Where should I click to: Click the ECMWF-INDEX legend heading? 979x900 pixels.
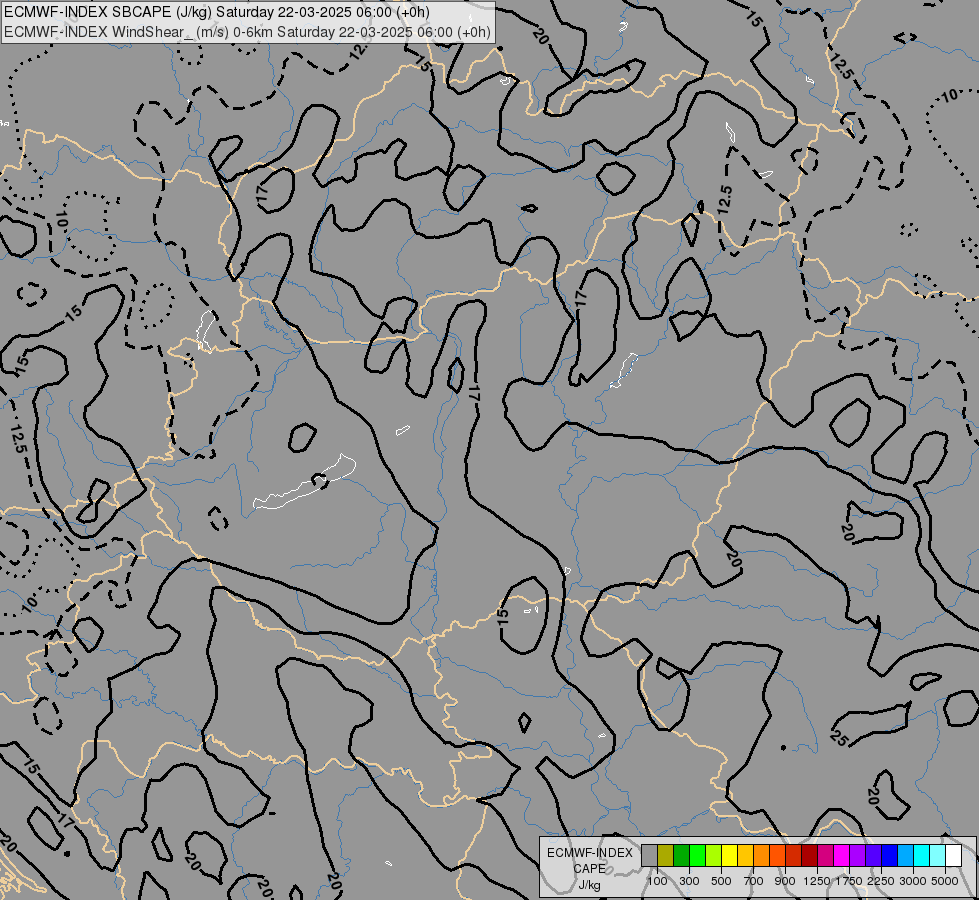589,853
